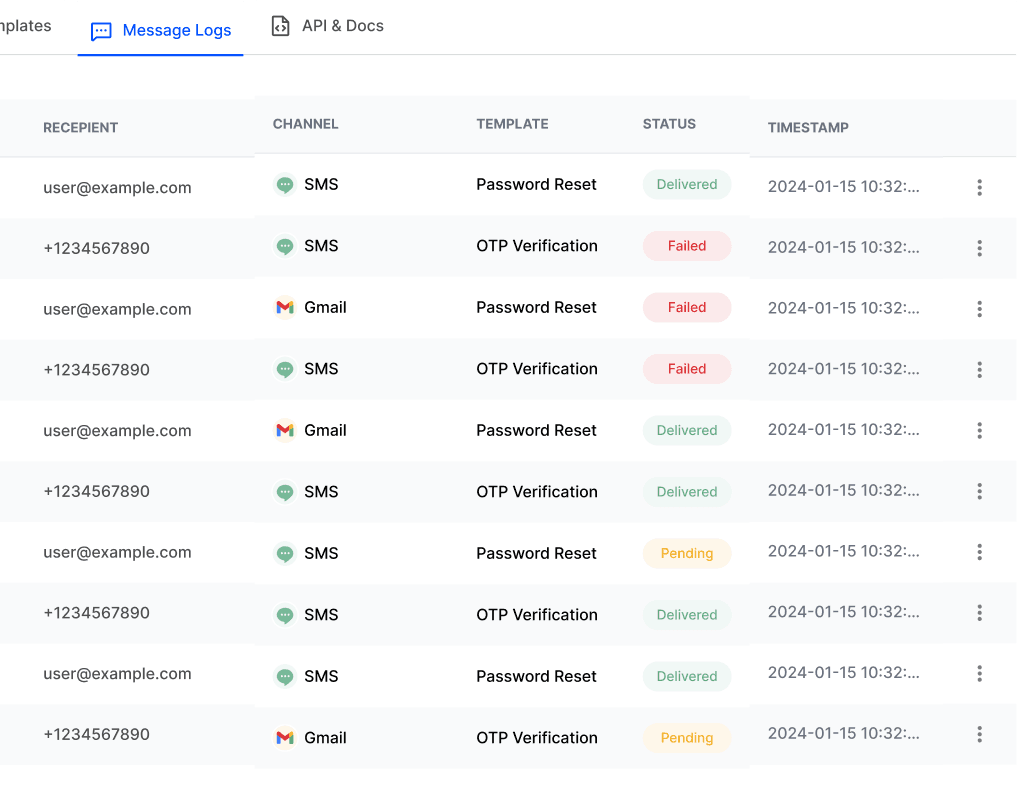Click the TEMPLATE column header
Screen dimensions: 1017x803
(x=512, y=124)
